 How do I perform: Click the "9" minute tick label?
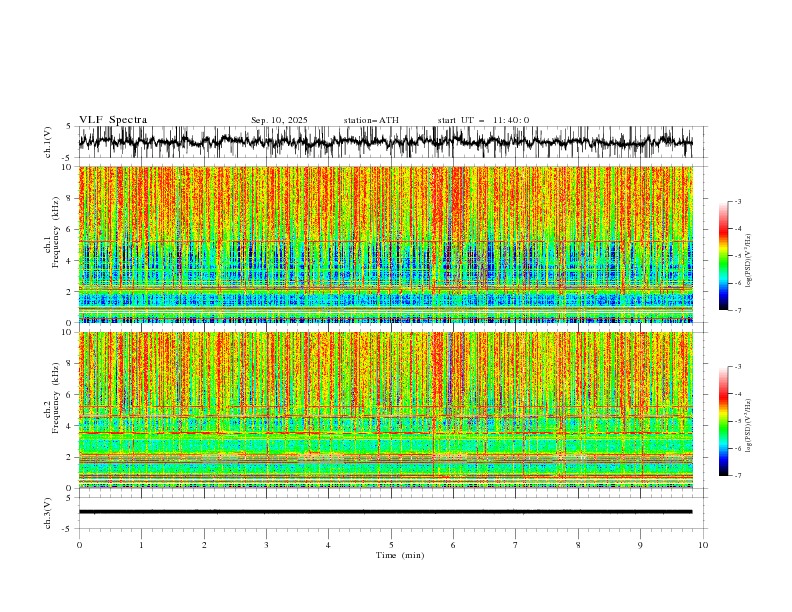coord(641,545)
